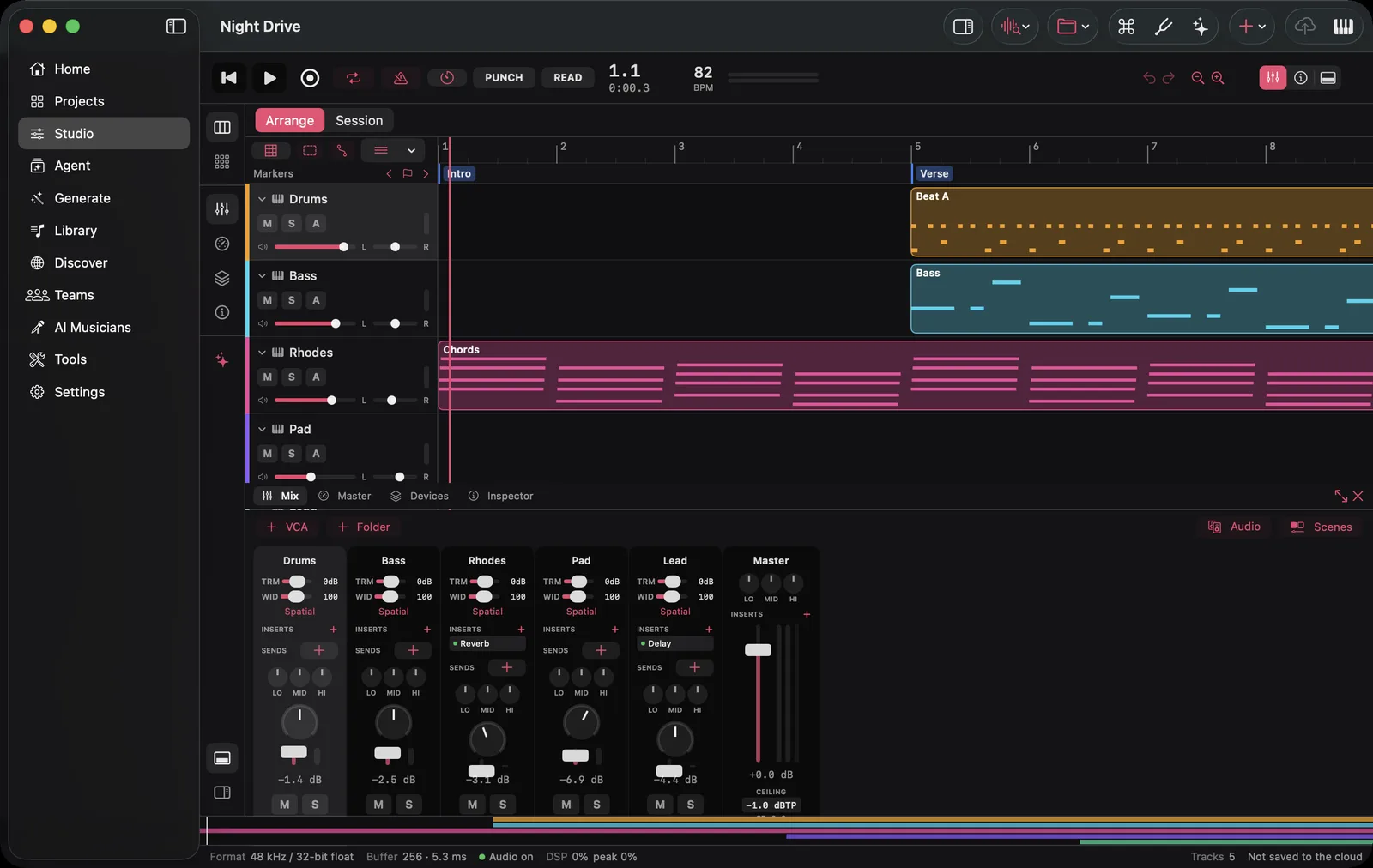Click the Record button in the transport
This screenshot has width=1373, height=868.
(x=310, y=78)
